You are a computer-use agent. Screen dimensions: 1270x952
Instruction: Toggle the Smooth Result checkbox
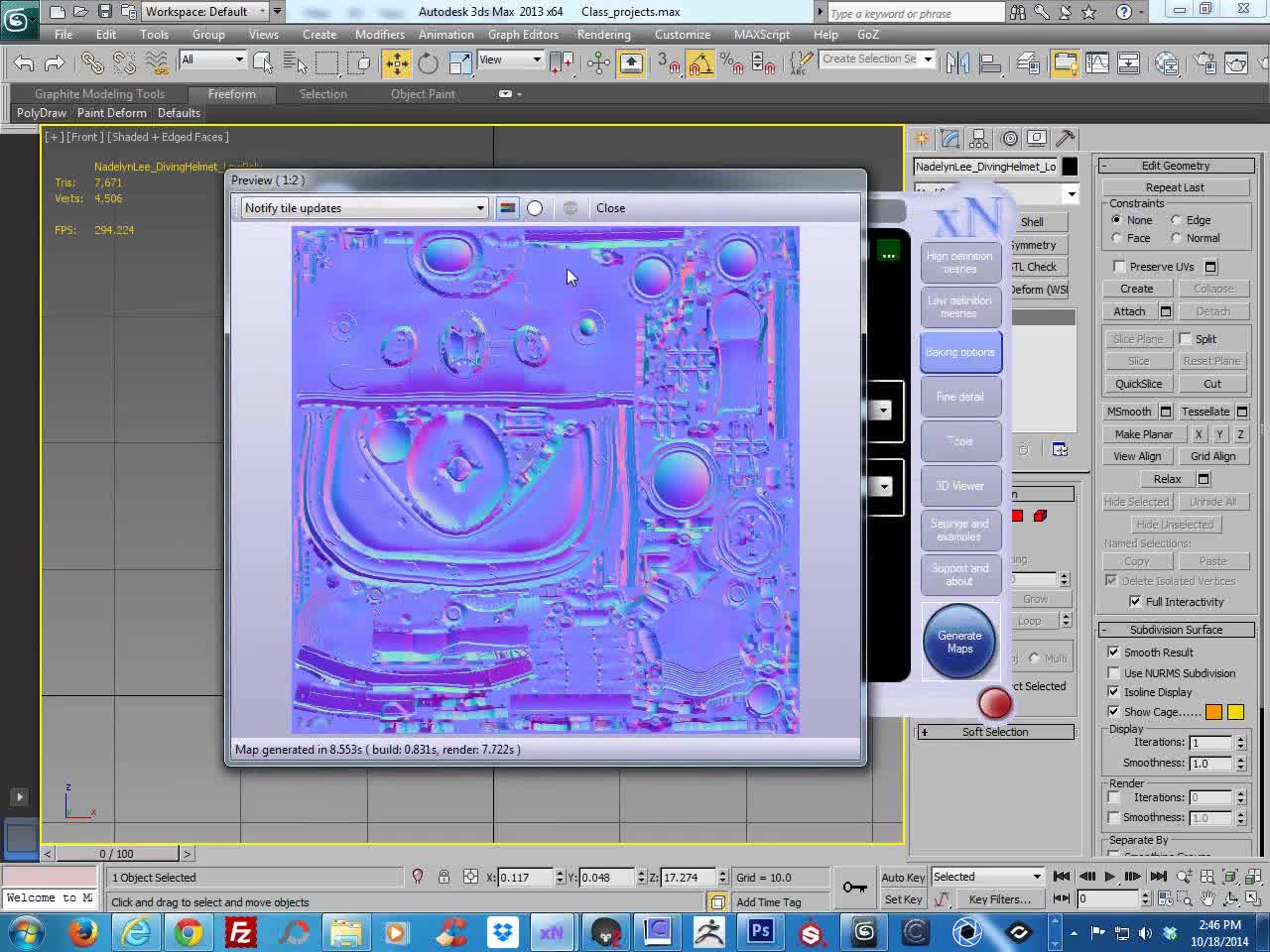tap(1114, 653)
